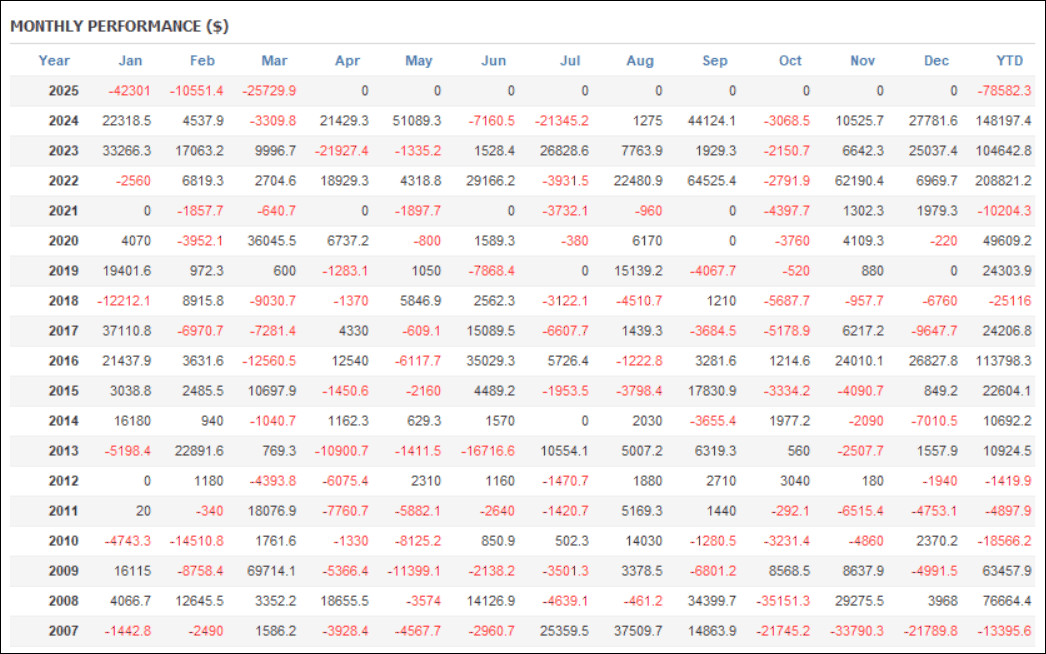Viewport: 1046px width, 654px height.
Task: Click the -78582.3 YTD value for 2025
Action: pyautogui.click(x=1005, y=91)
